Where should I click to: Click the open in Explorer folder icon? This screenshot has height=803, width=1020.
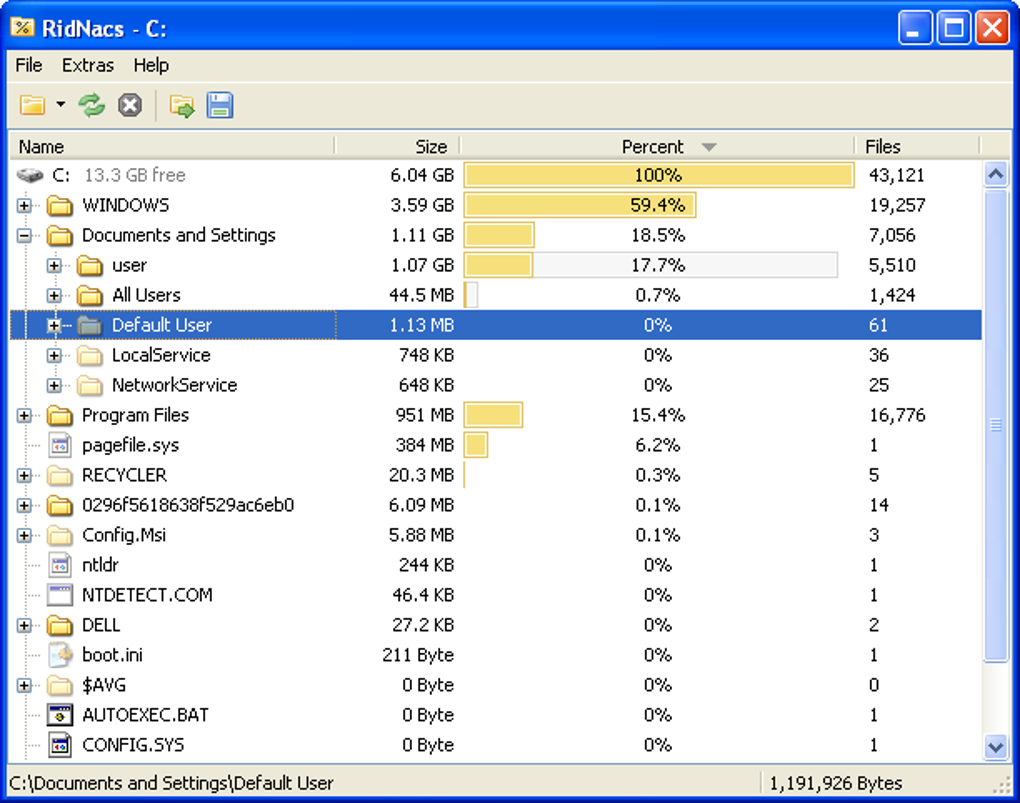click(182, 105)
